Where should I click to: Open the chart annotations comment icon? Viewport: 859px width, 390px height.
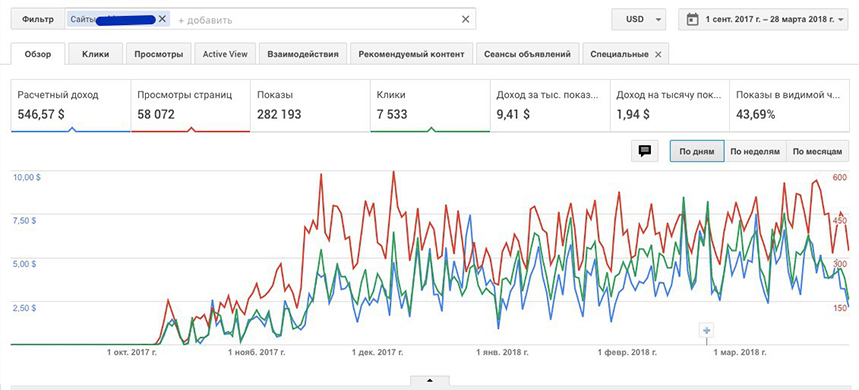tap(645, 151)
